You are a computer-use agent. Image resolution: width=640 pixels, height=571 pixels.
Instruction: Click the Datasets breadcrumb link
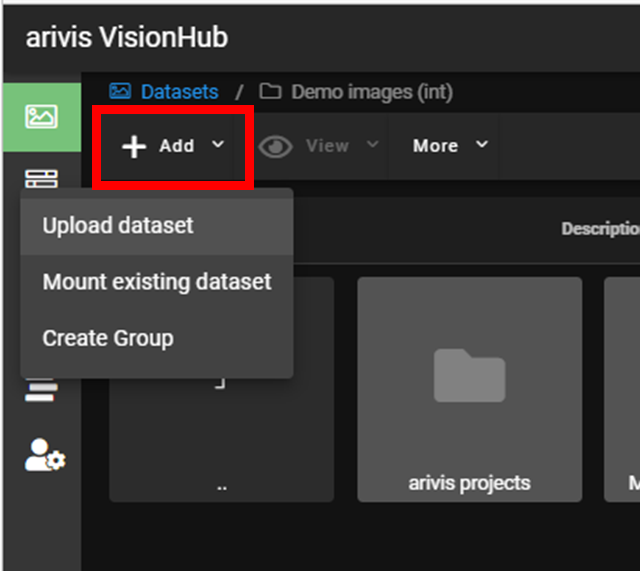pyautogui.click(x=179, y=92)
